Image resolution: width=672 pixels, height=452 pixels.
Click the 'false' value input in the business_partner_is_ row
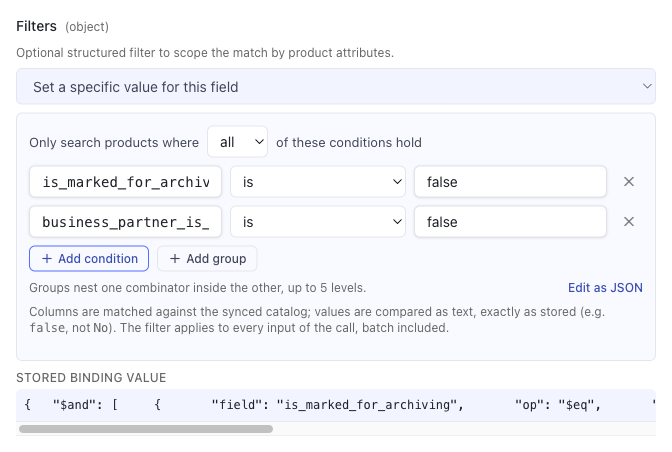pos(510,222)
